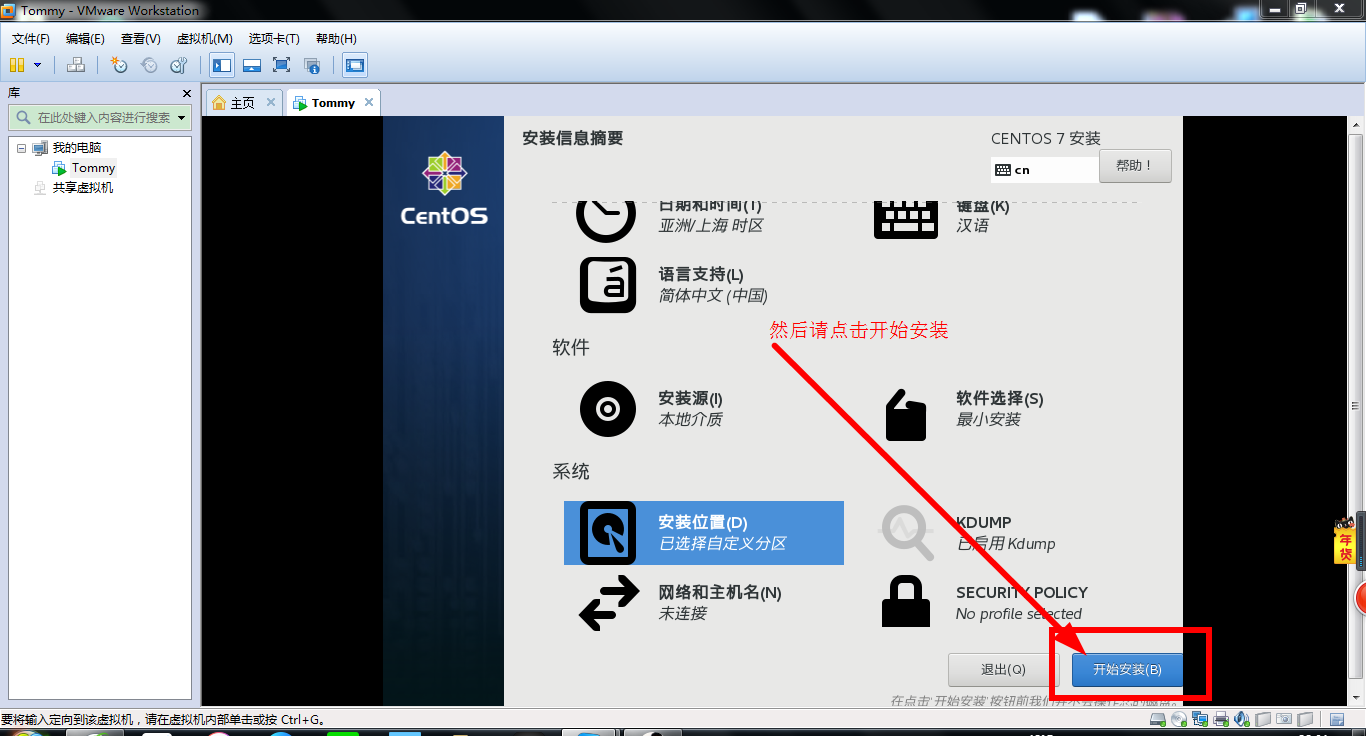Click the sound card status icon
Screen dimensions: 1366x736
(1242, 719)
